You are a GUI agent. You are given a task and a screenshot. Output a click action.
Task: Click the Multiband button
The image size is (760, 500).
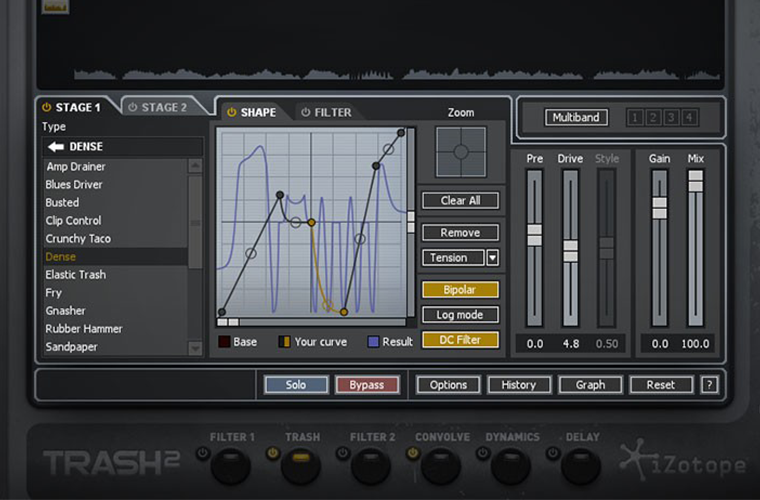[x=576, y=117]
